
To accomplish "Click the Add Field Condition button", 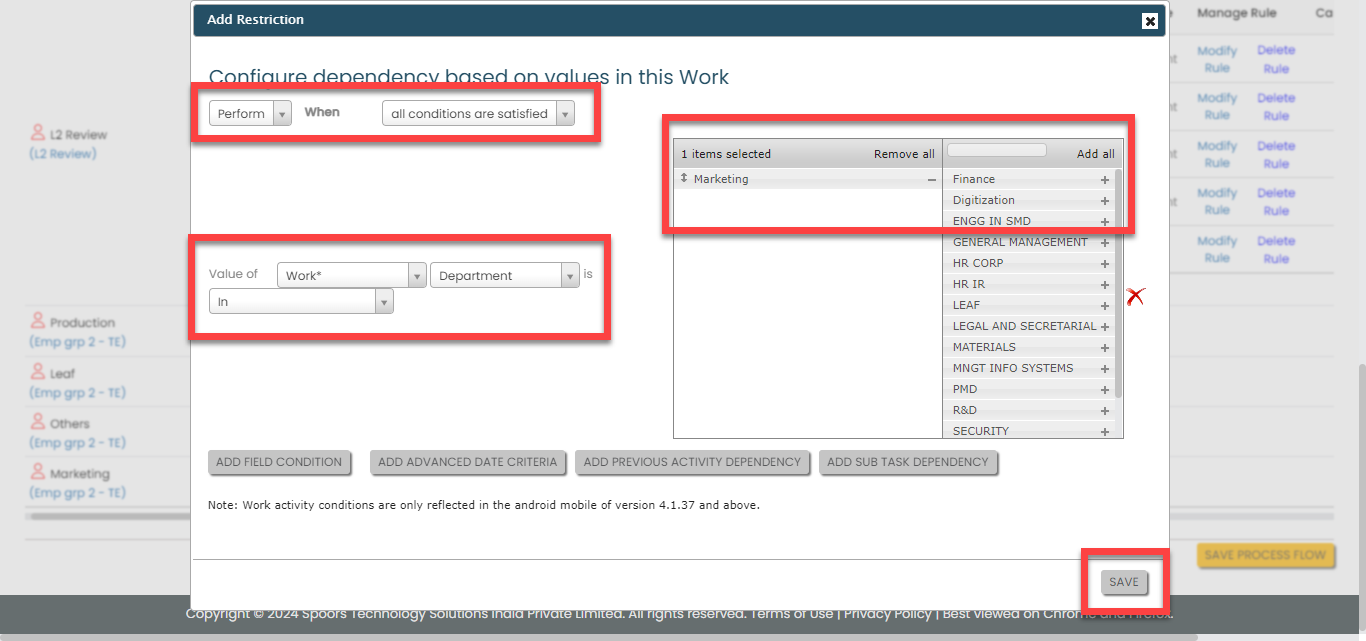I will [x=279, y=462].
